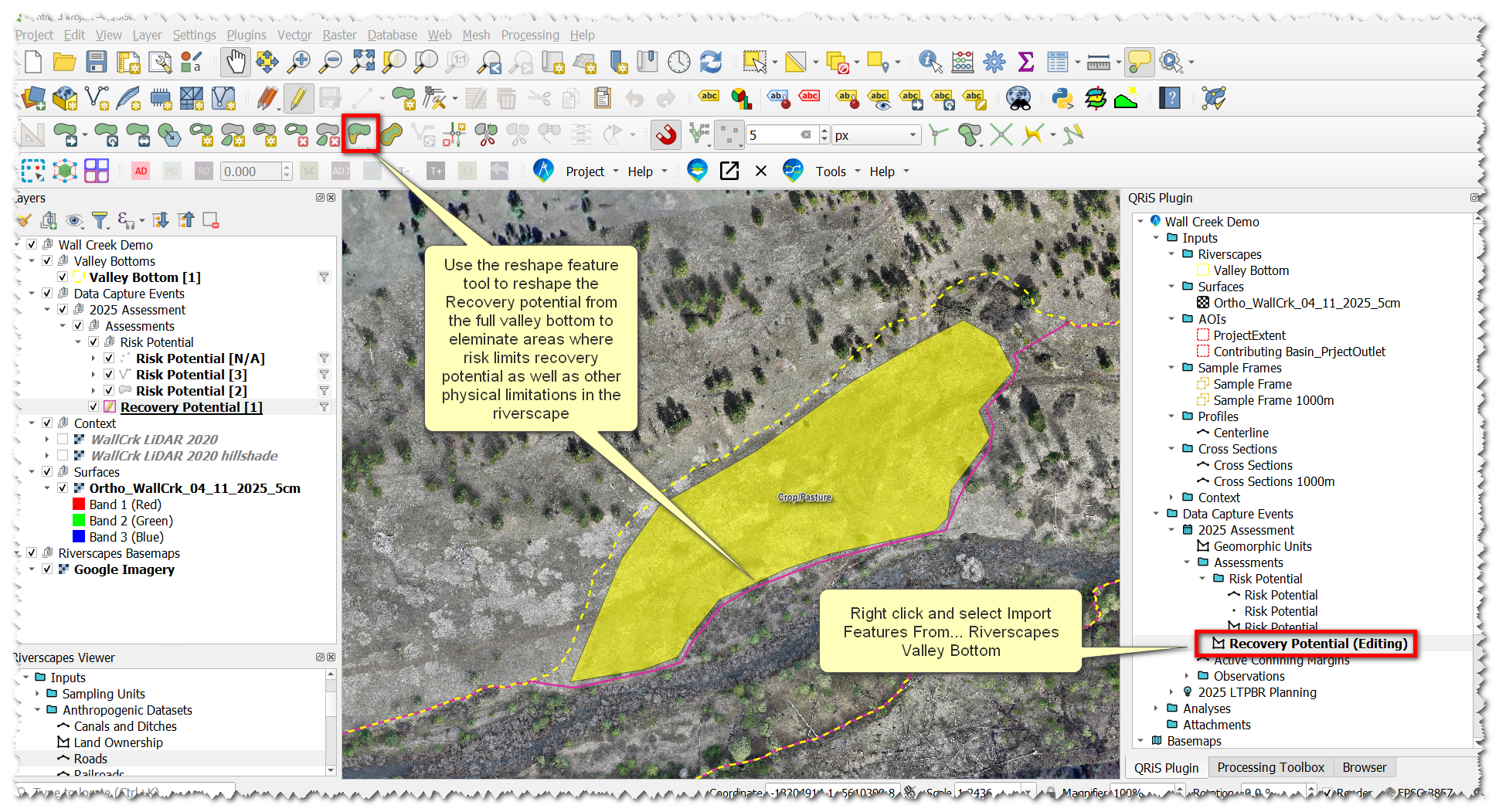1499x812 pixels.
Task: Uncheck the Valley Bottom [1] layer
Action: point(63,277)
